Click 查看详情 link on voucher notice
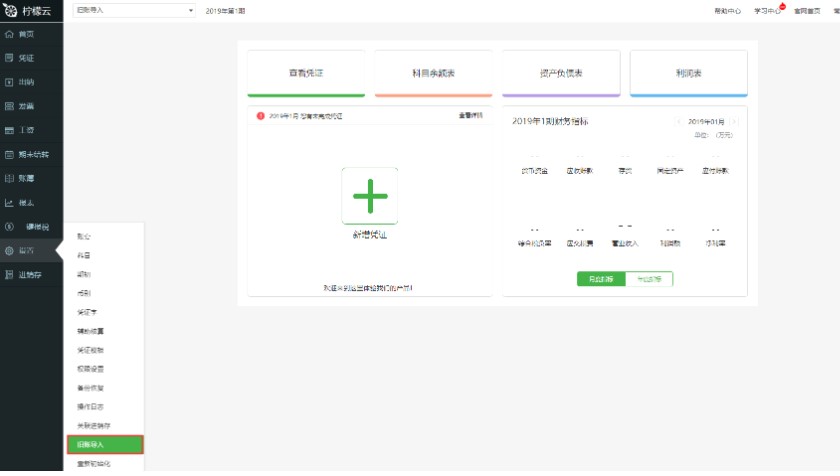This screenshot has width=840, height=476. click(x=471, y=116)
